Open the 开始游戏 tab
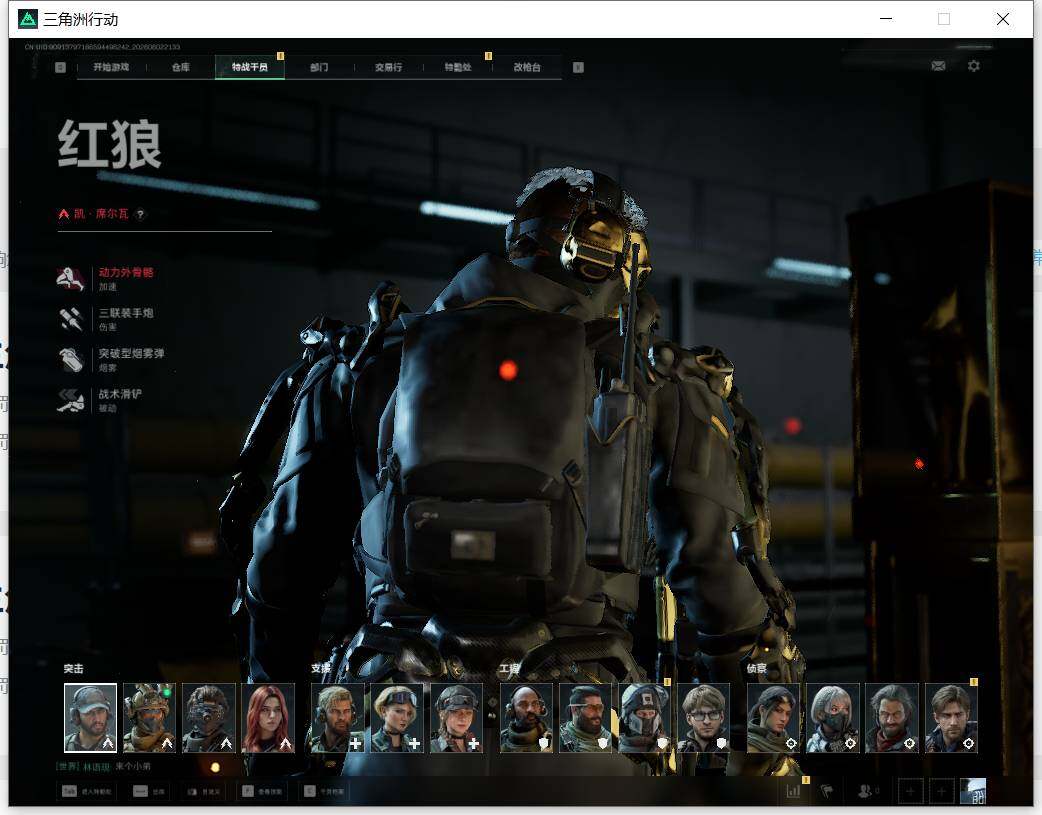This screenshot has width=1042, height=815. [111, 67]
